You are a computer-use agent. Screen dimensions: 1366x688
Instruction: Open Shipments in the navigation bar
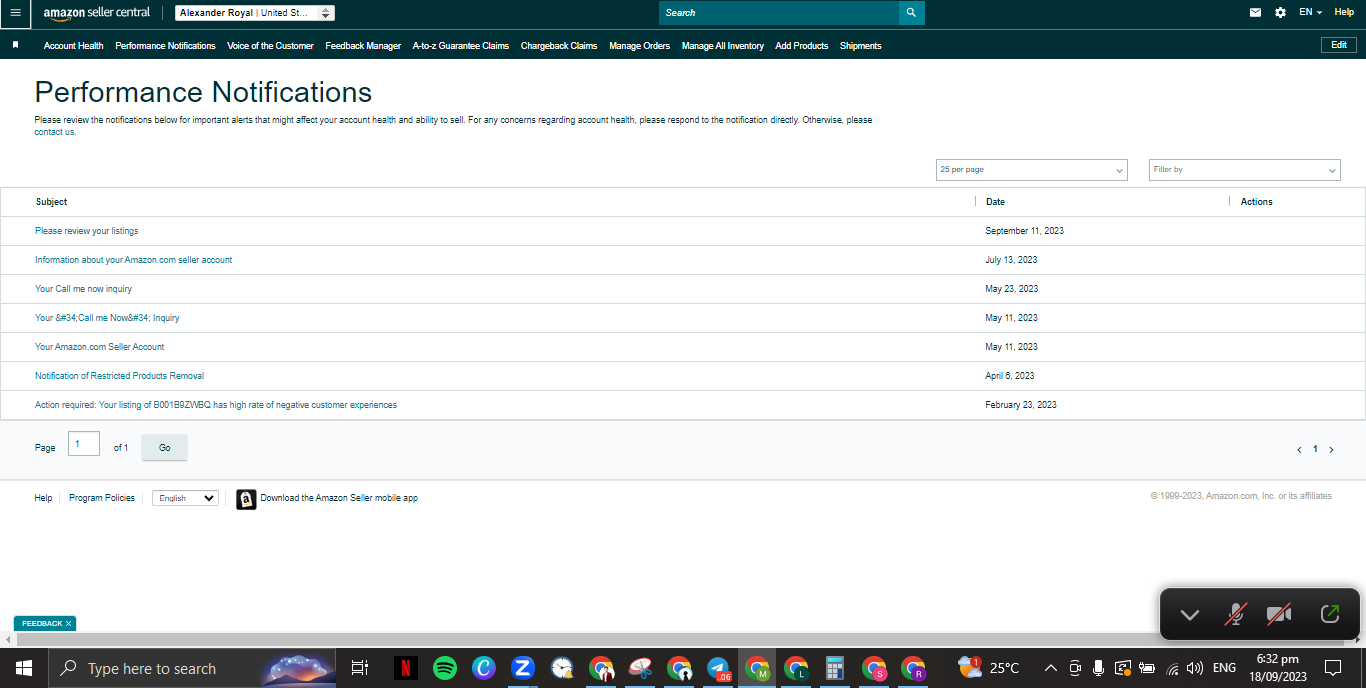pyautogui.click(x=861, y=46)
